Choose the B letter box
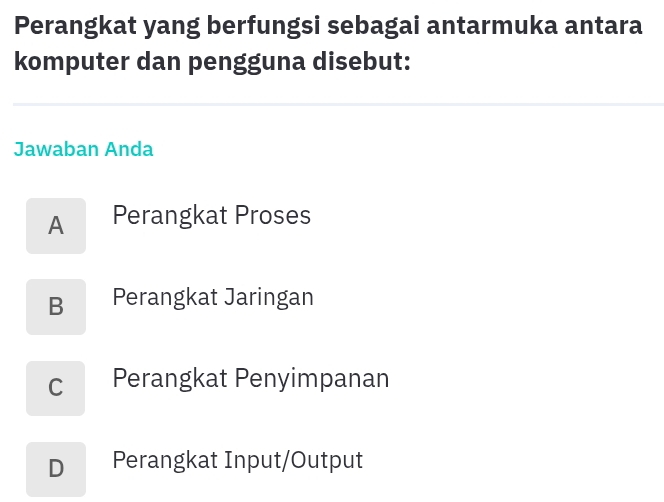 (x=56, y=307)
